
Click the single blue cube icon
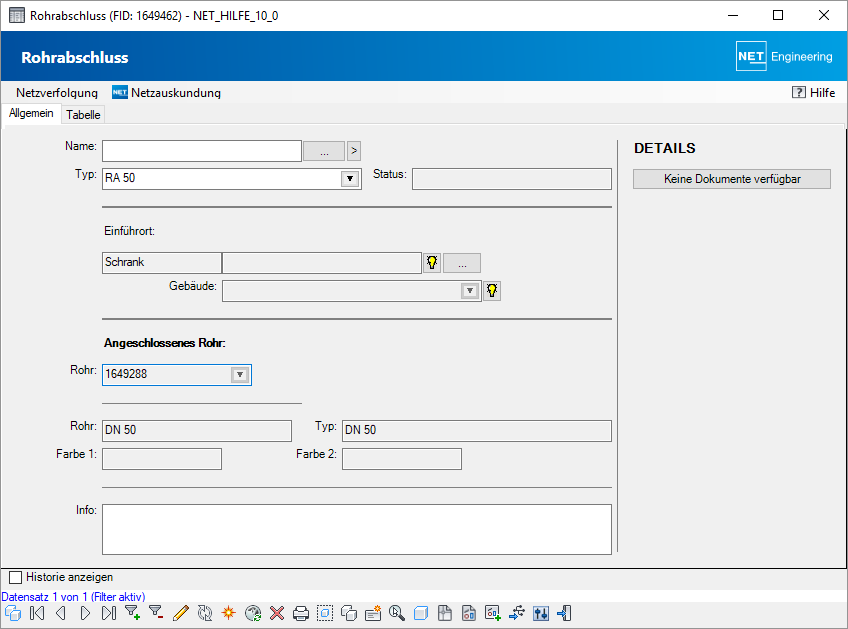point(421,613)
